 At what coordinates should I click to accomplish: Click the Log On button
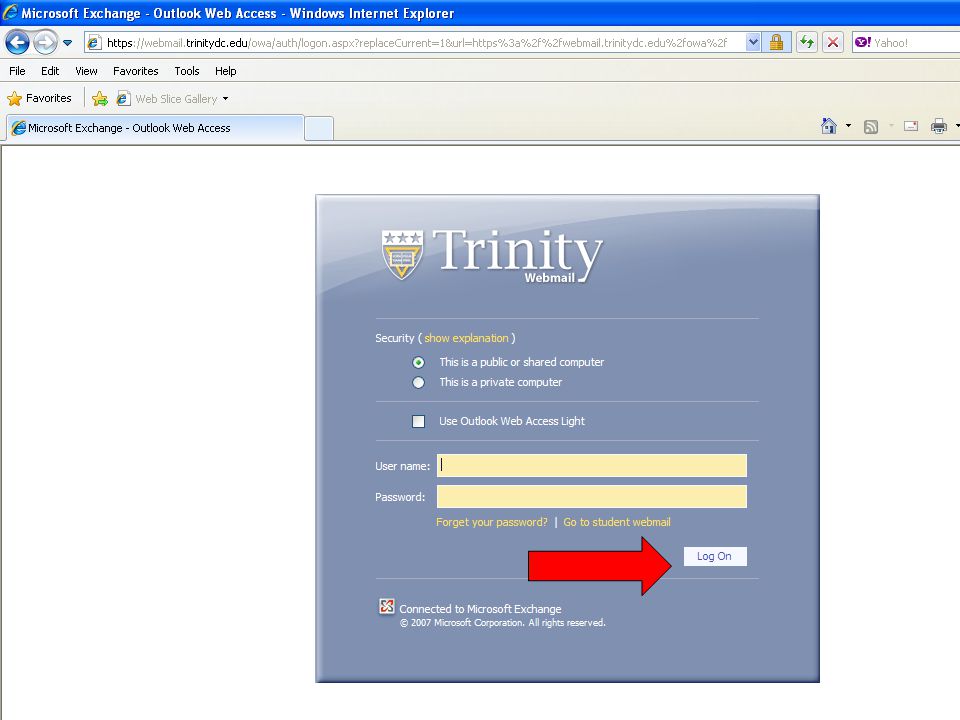(x=714, y=556)
